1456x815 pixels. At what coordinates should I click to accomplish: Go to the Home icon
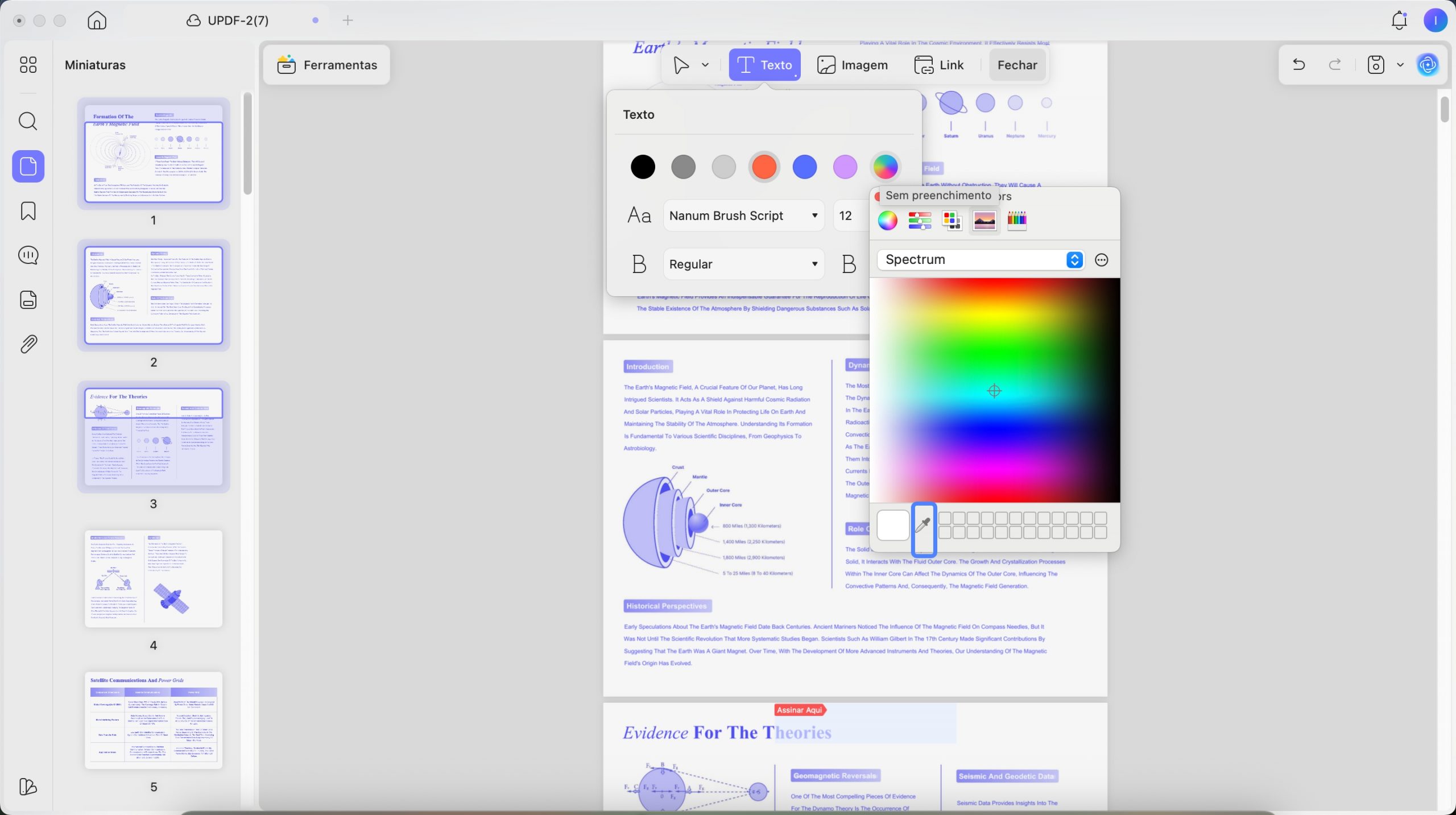(97, 20)
